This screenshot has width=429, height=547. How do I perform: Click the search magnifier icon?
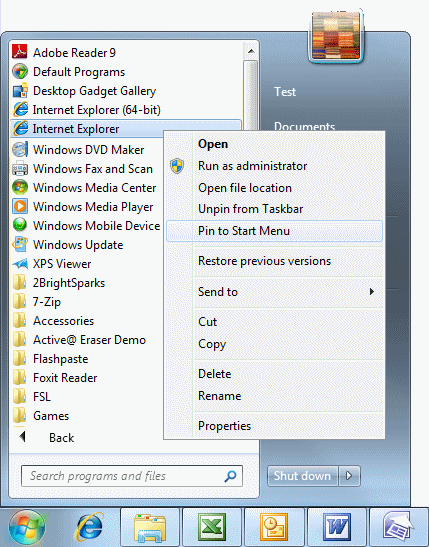pos(230,476)
